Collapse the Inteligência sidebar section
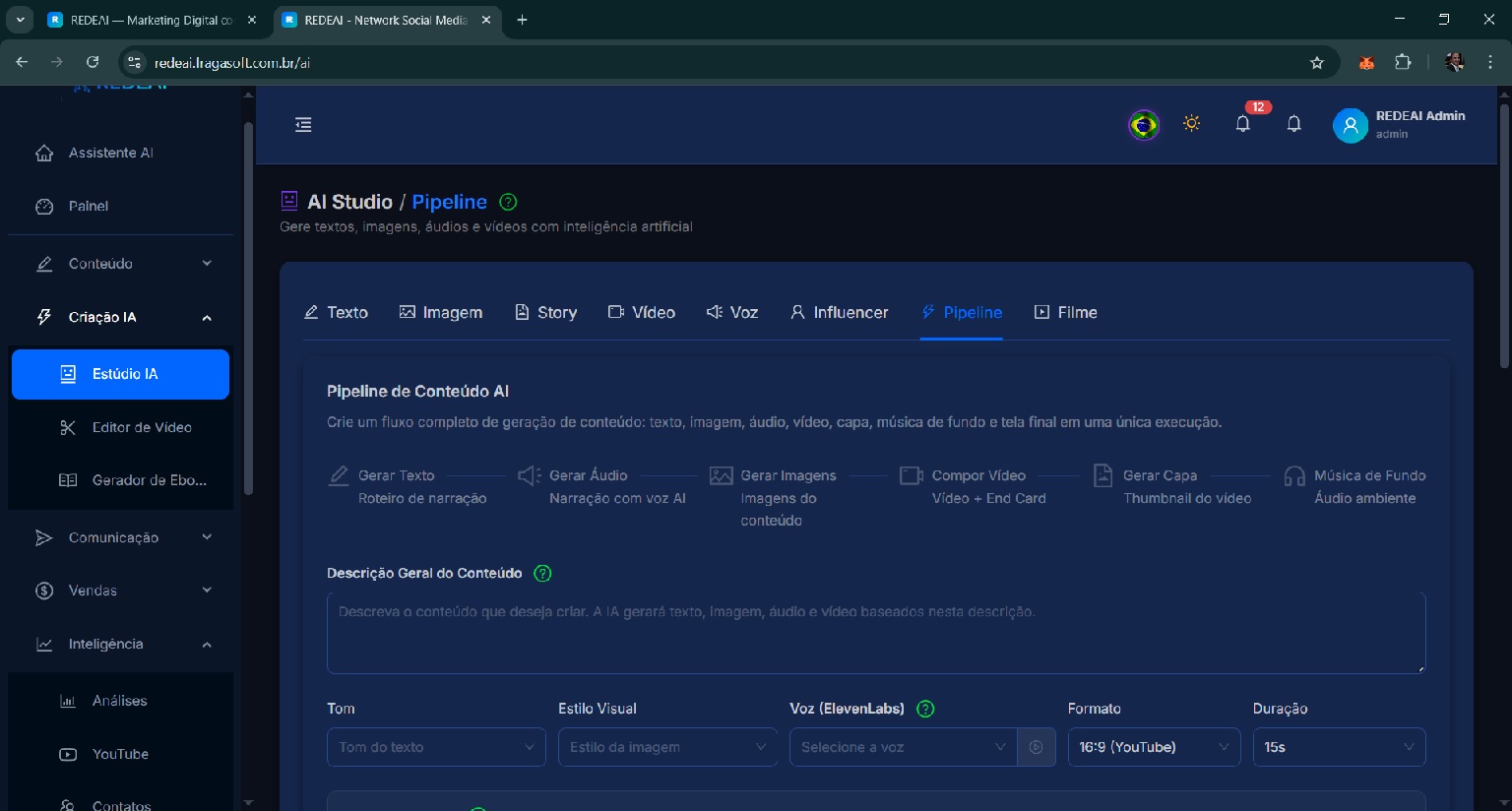This screenshot has width=1512, height=811. pyautogui.click(x=121, y=644)
